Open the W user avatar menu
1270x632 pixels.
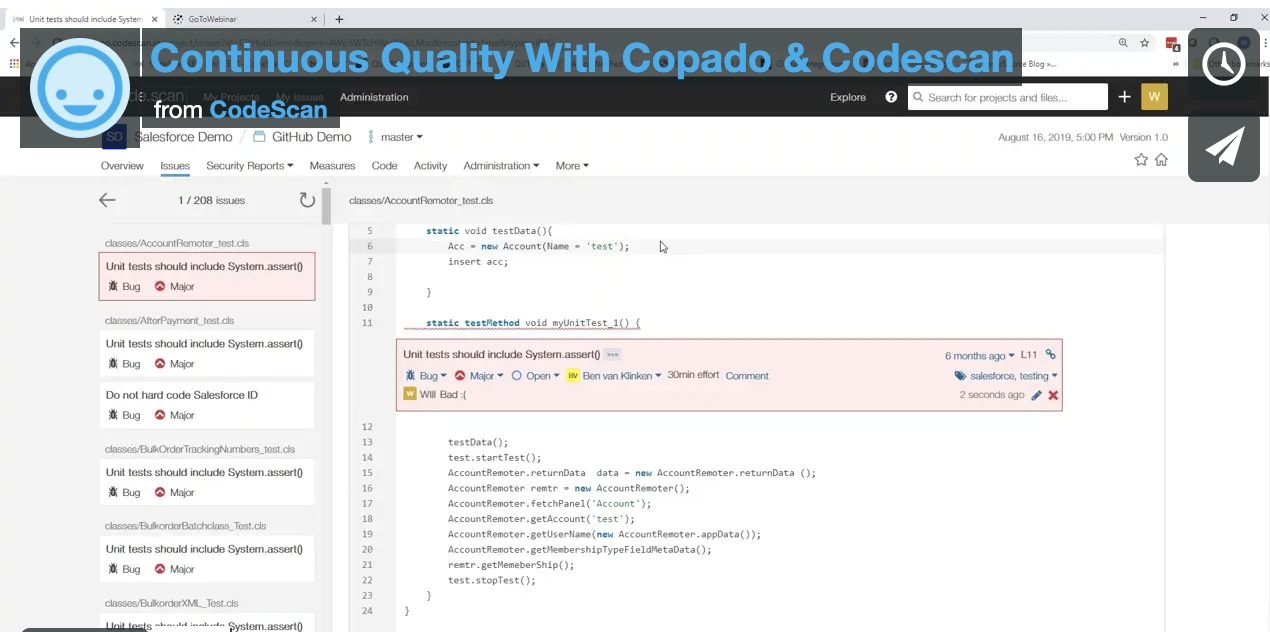click(x=1154, y=96)
